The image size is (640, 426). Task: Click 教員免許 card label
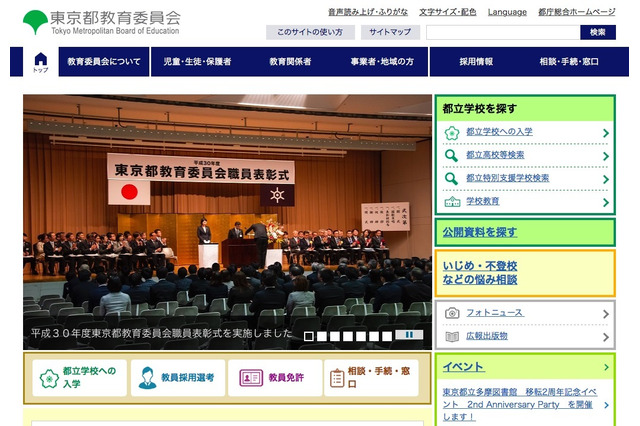click(x=286, y=377)
